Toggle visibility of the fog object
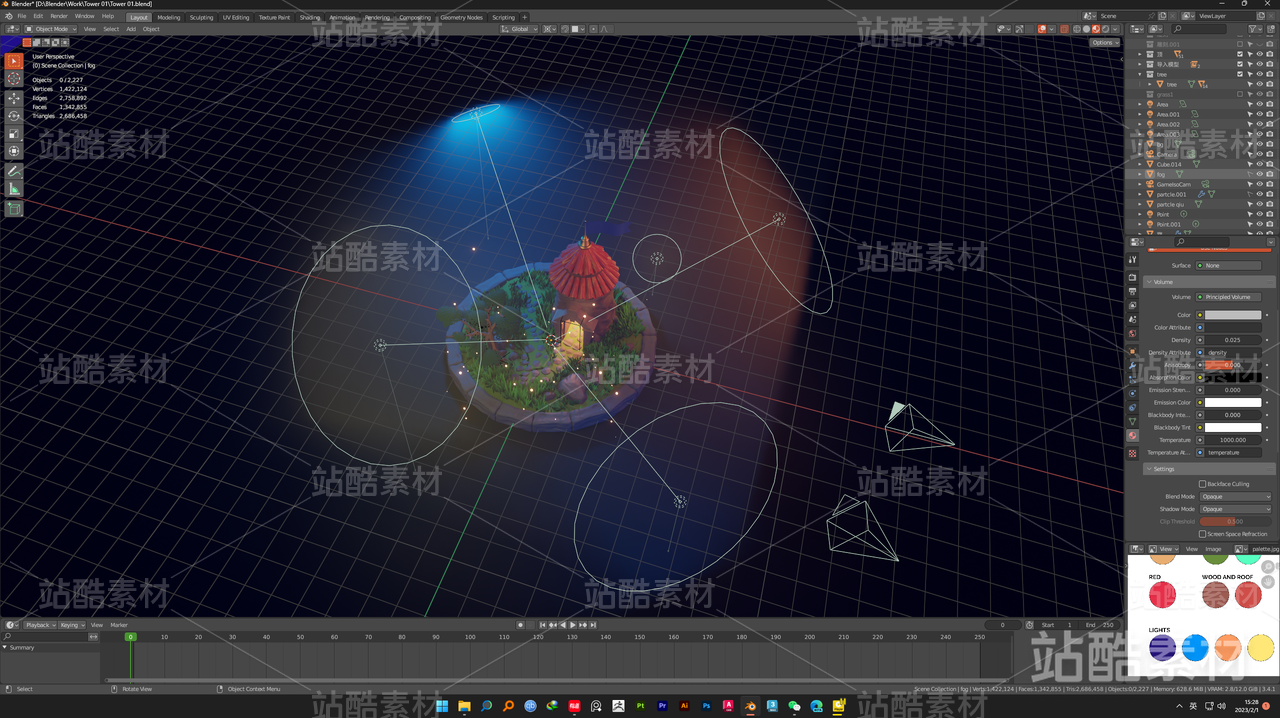The width and height of the screenshot is (1280, 718). (1260, 174)
